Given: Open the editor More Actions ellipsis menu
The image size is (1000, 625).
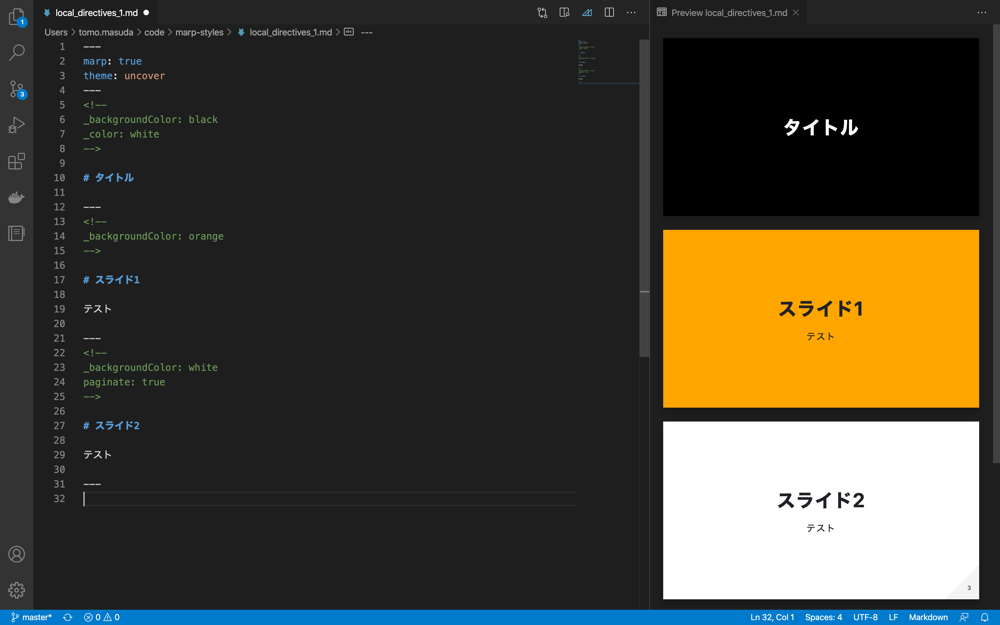Looking at the screenshot, I should point(631,12).
